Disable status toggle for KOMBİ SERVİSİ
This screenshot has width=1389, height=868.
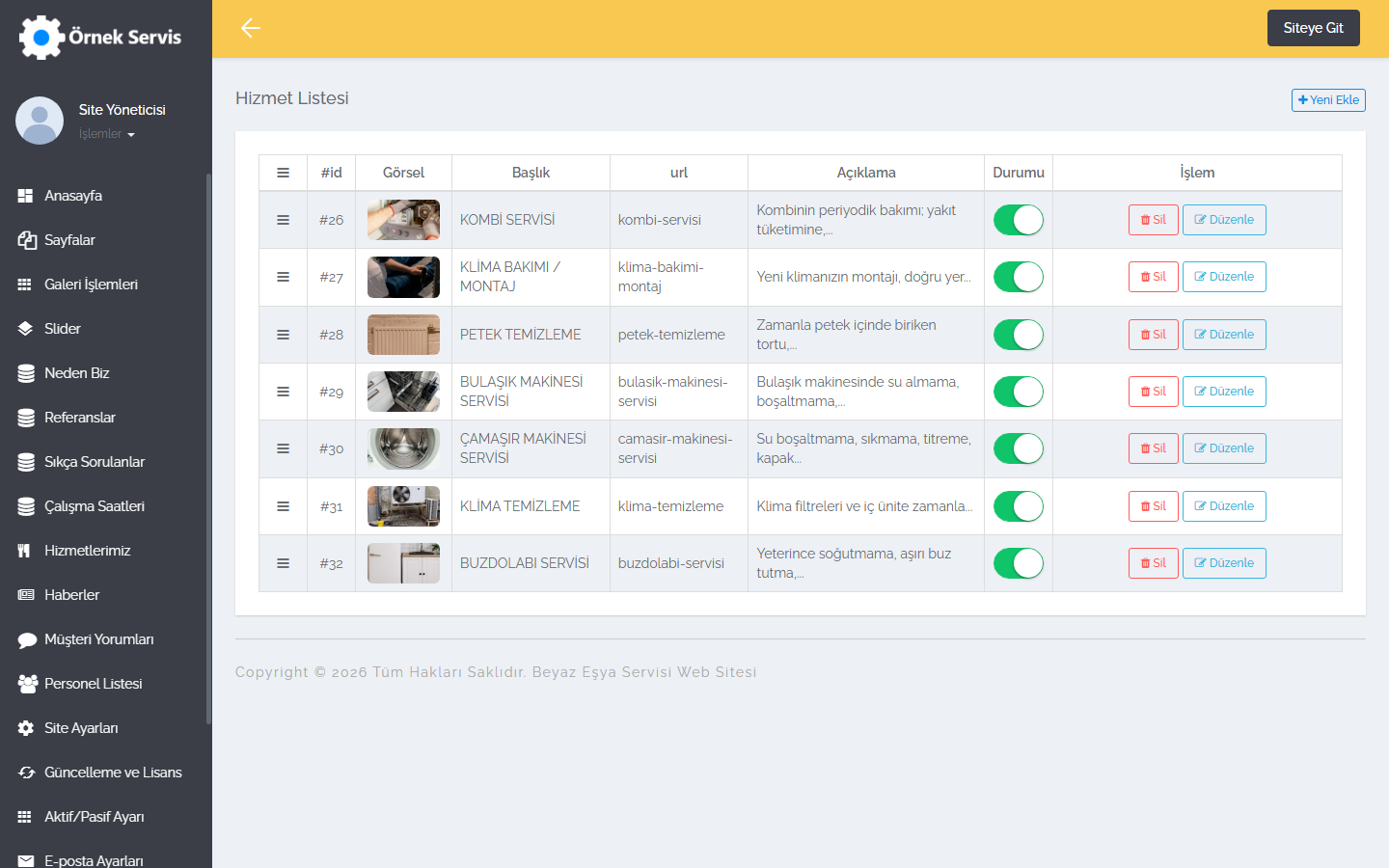(x=1019, y=220)
